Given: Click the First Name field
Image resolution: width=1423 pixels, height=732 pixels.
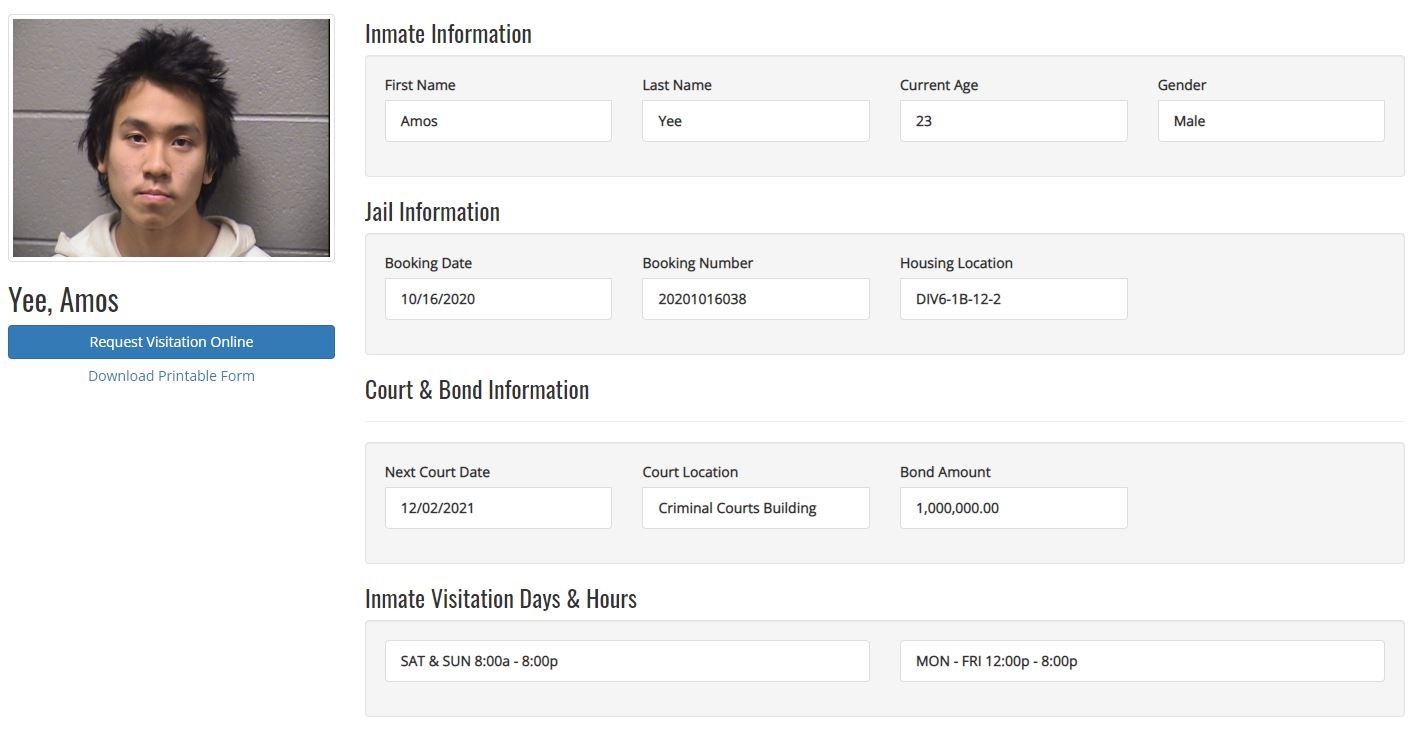Looking at the screenshot, I should (497, 121).
